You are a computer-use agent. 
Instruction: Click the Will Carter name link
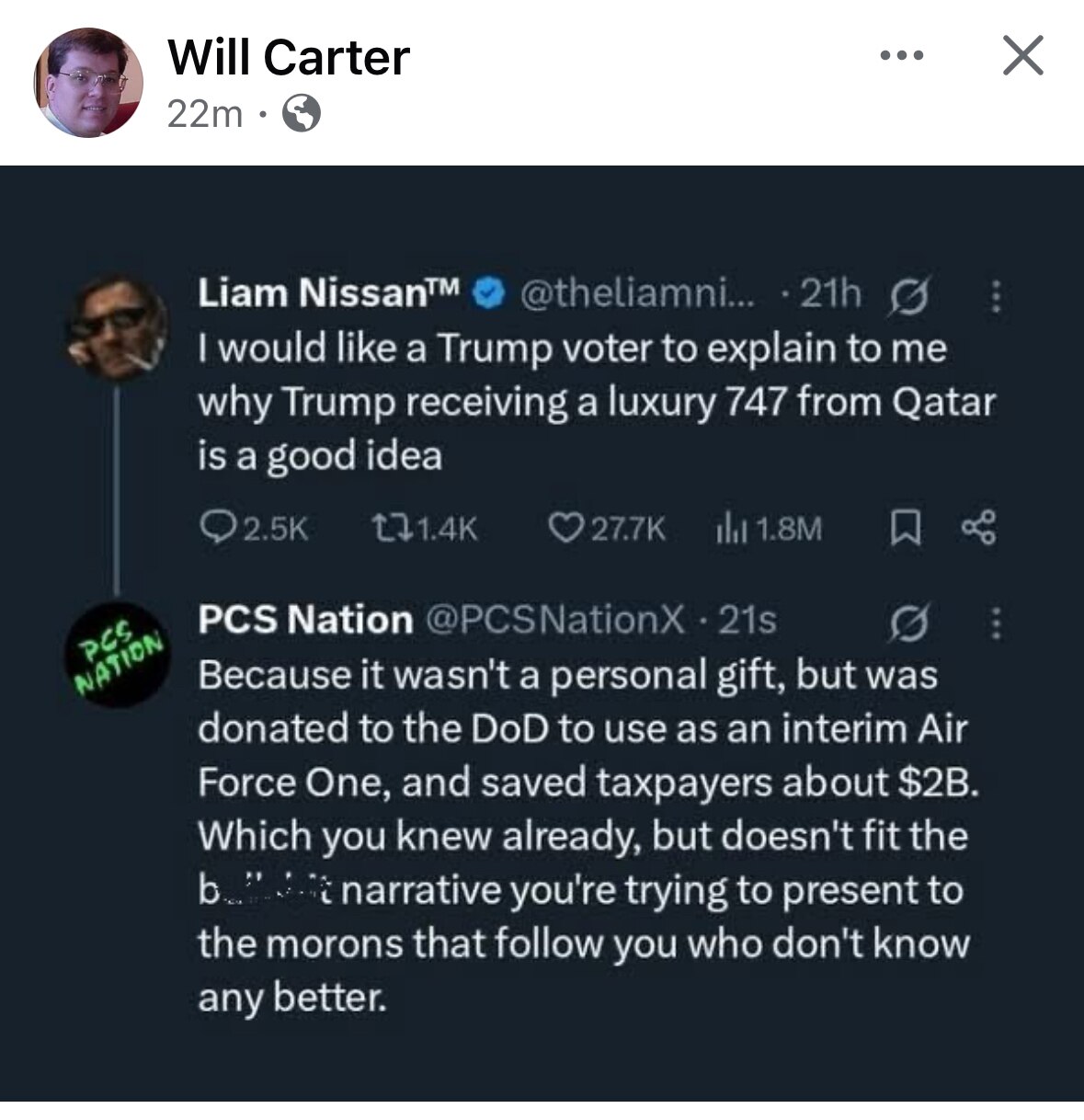(x=289, y=58)
